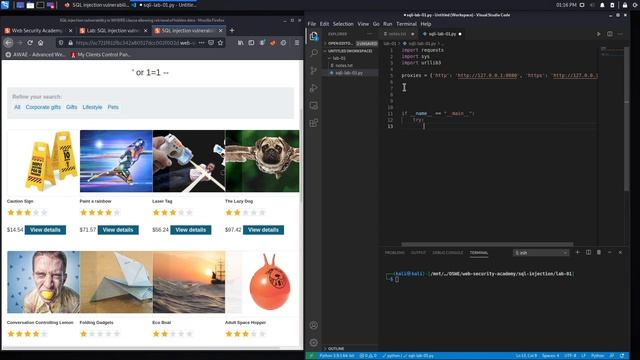Image resolution: width=640 pixels, height=360 pixels.
Task: Click Firefox back button
Action: click(x=8, y=42)
